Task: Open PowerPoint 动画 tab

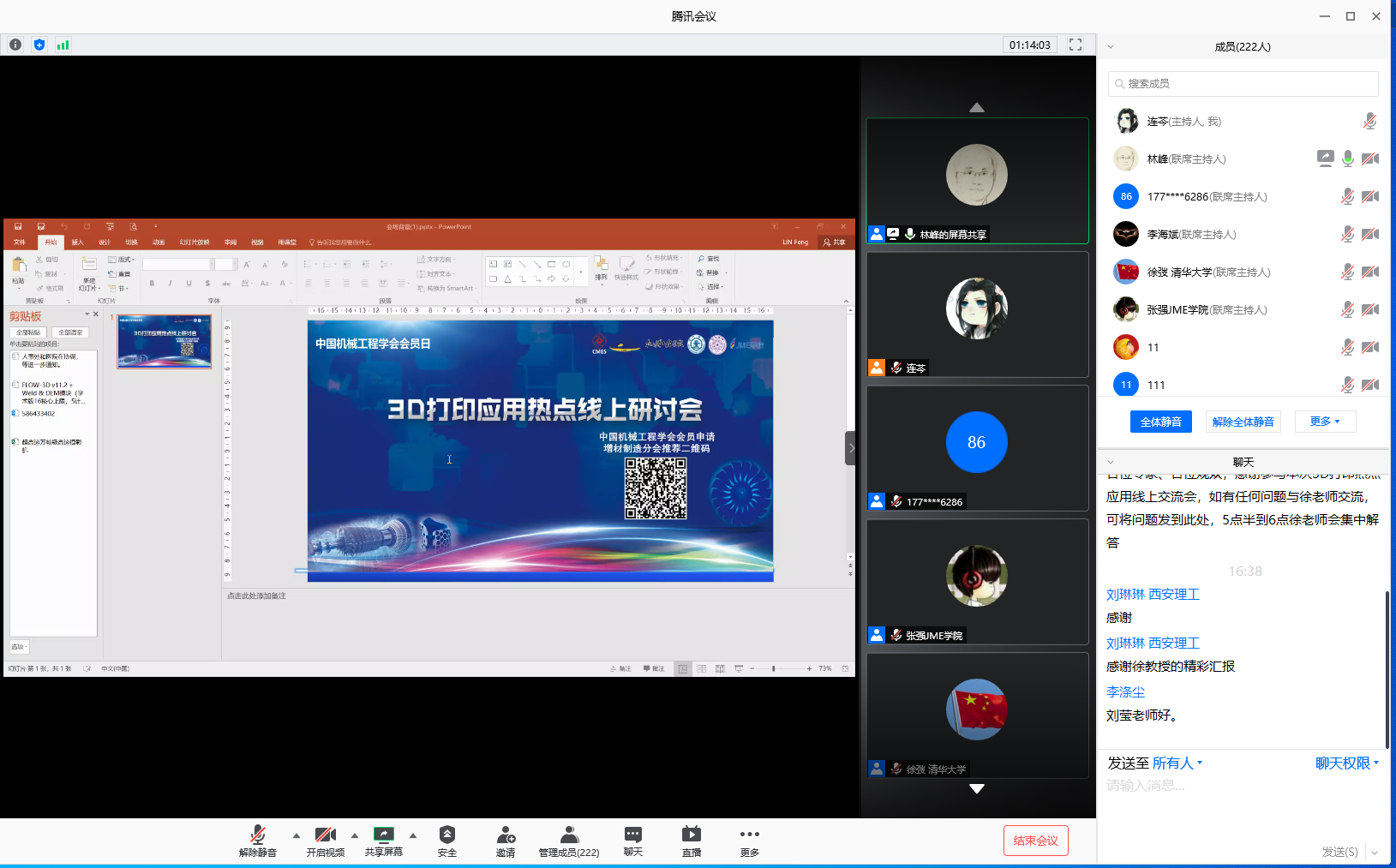Action: [159, 242]
